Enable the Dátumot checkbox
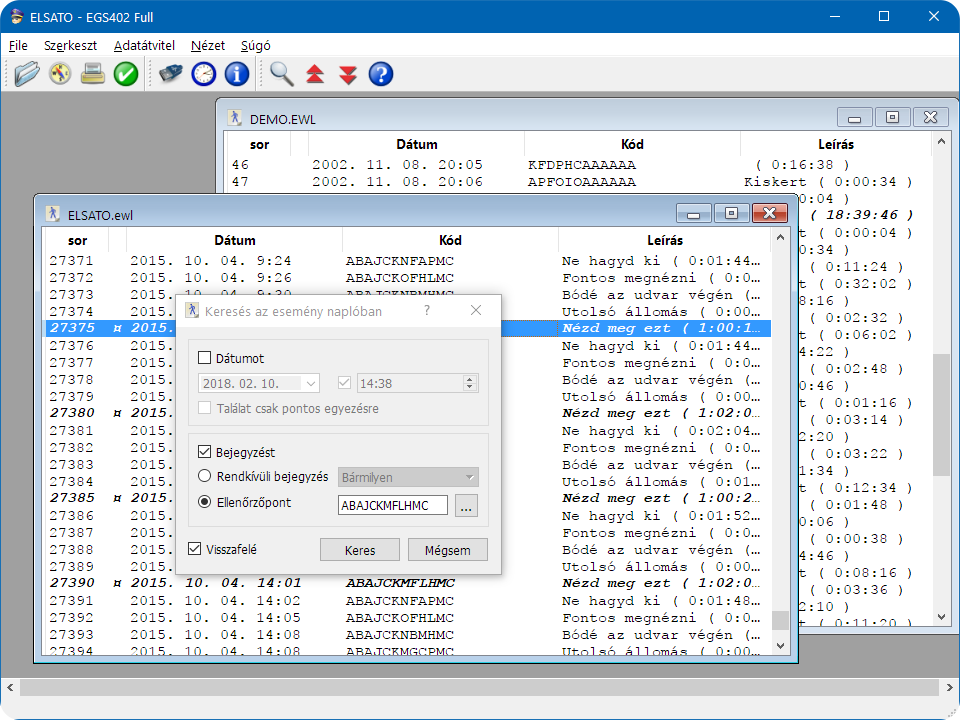 coord(205,358)
